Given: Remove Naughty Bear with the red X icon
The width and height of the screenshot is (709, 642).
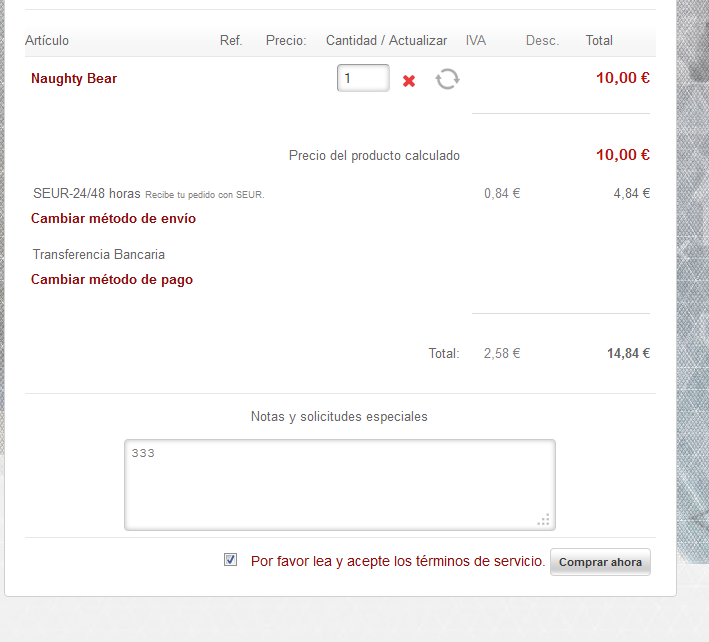Looking at the screenshot, I should (x=409, y=81).
